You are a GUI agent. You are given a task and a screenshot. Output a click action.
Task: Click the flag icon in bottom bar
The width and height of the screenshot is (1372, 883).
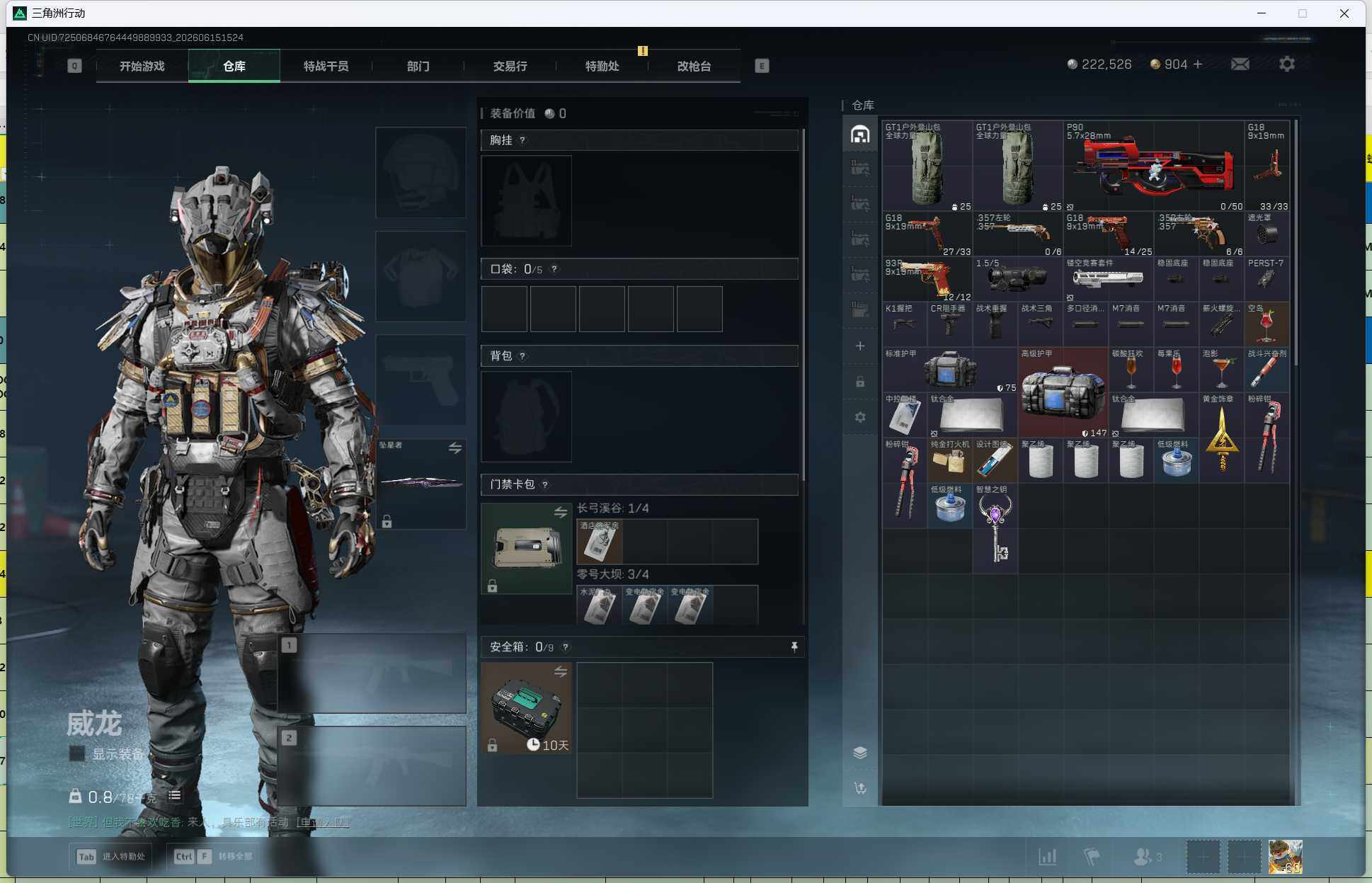point(1092,857)
